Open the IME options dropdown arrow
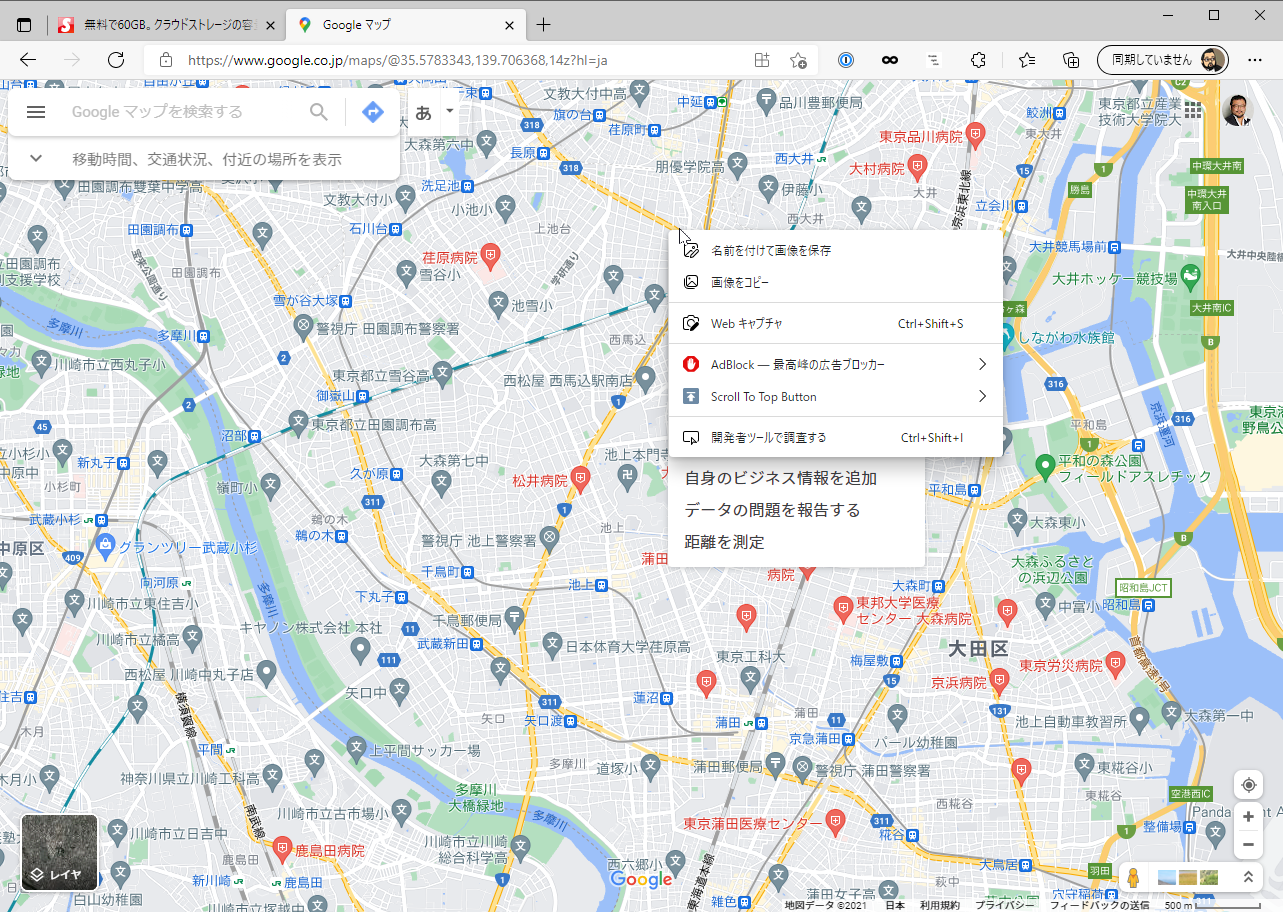1283x912 pixels. point(450,111)
